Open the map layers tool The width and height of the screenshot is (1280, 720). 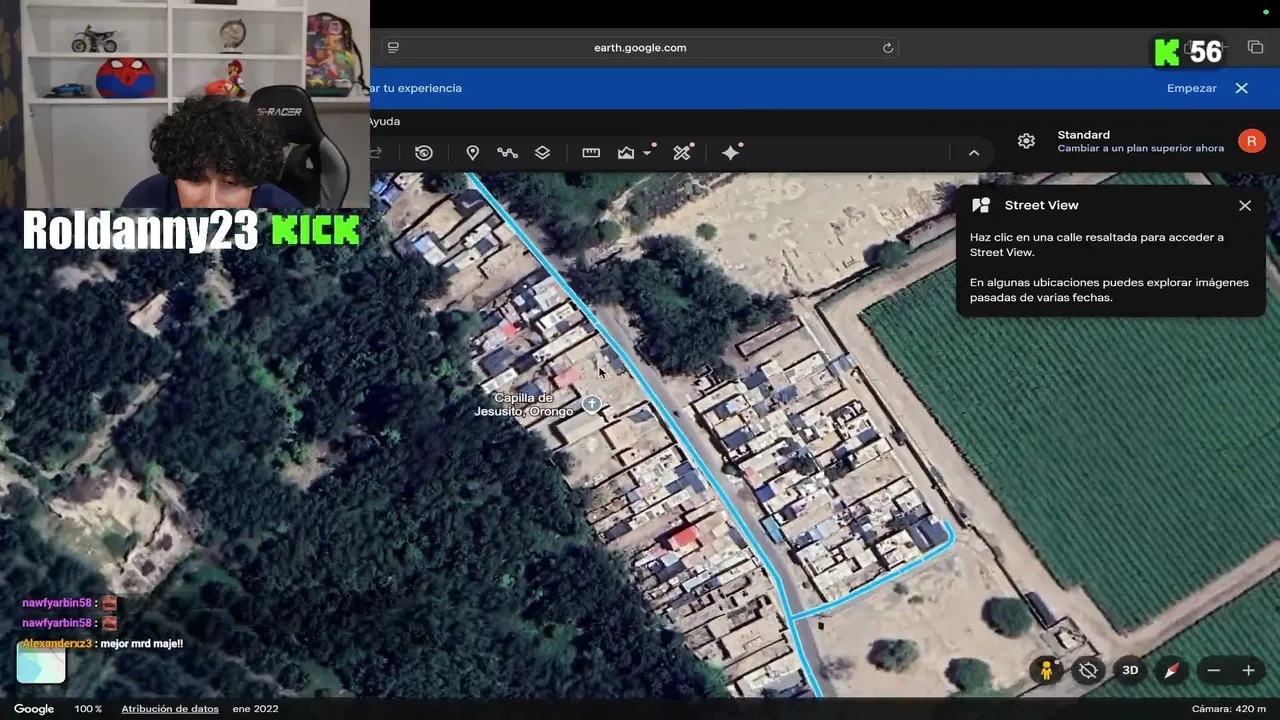(x=542, y=153)
